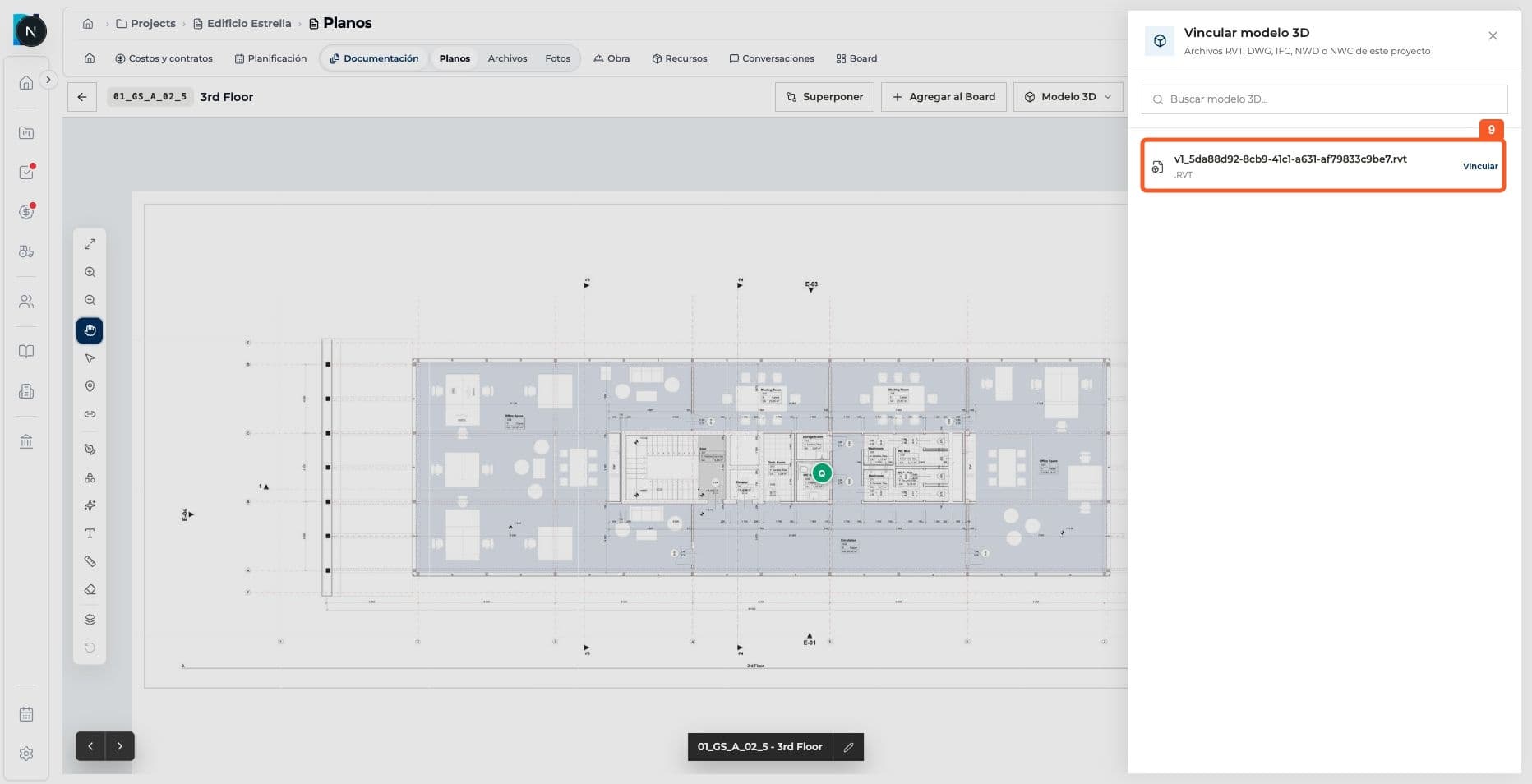The width and height of the screenshot is (1532, 784).
Task: Expand the left sidebar chevron
Action: (48, 80)
